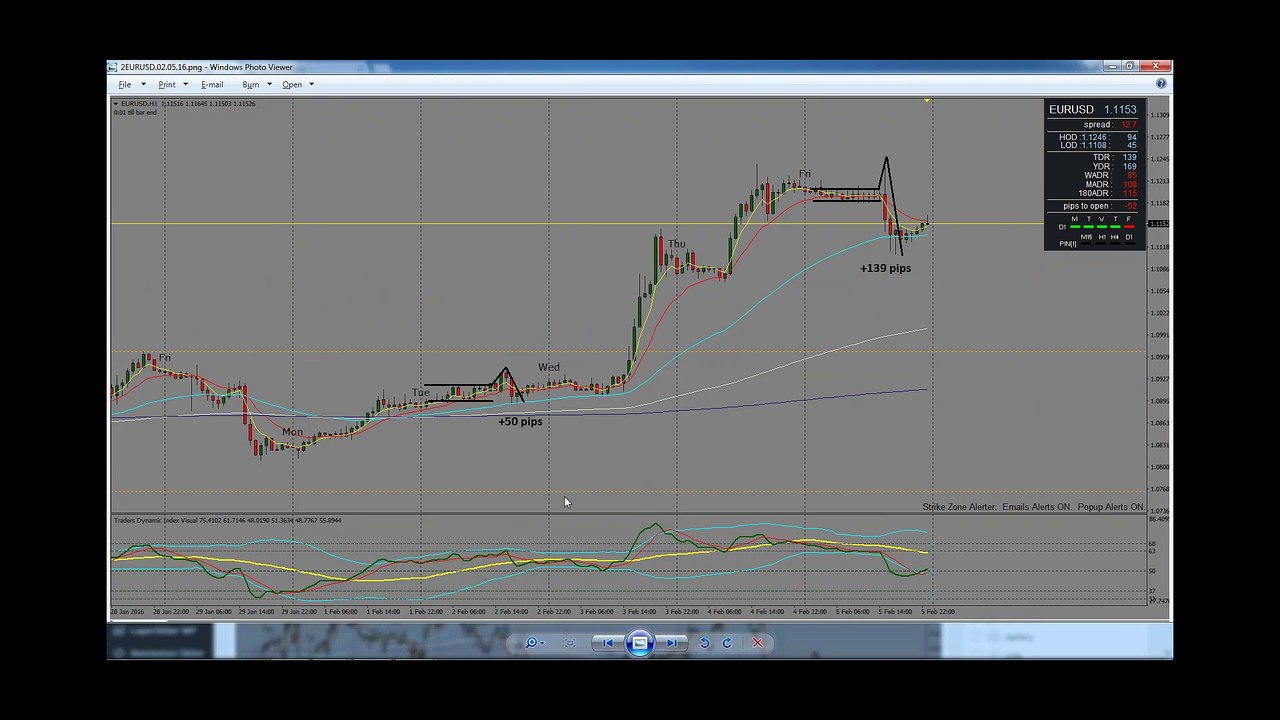This screenshot has height=720, width=1280.
Task: Click the 'Thu' day label
Action: (677, 244)
